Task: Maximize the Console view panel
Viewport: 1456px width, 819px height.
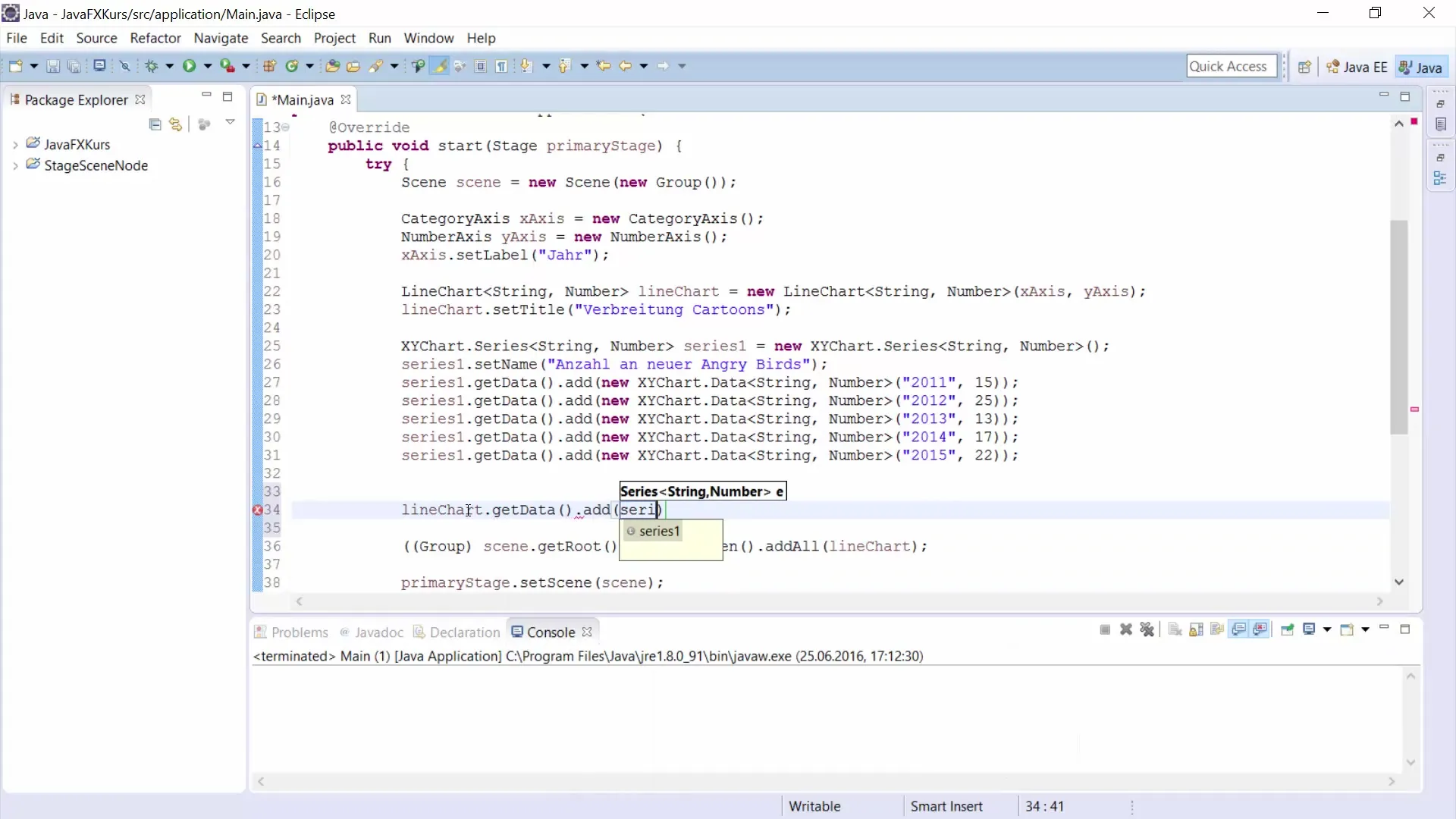Action: pos(1405,629)
